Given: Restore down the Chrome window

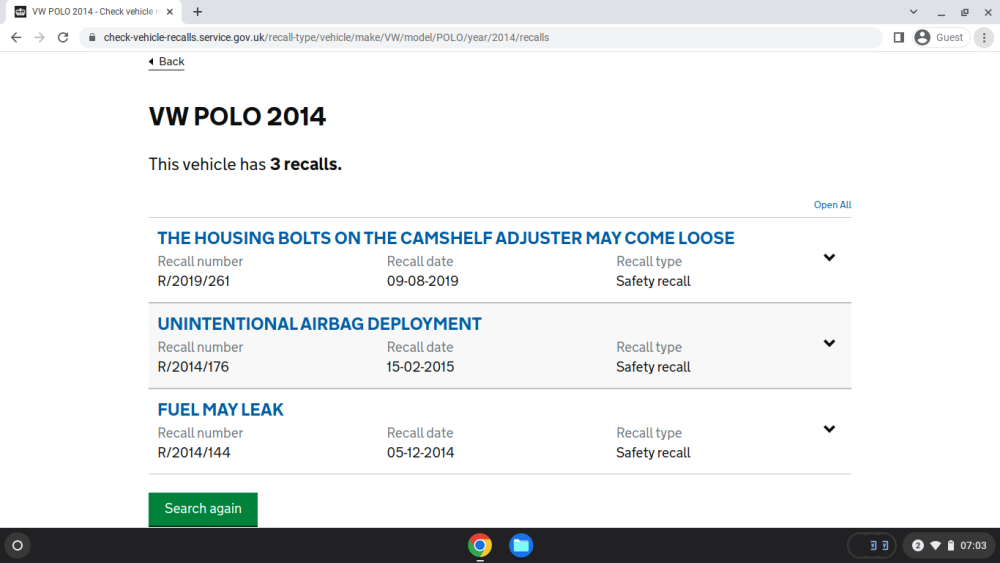Looking at the screenshot, I should pos(964,11).
